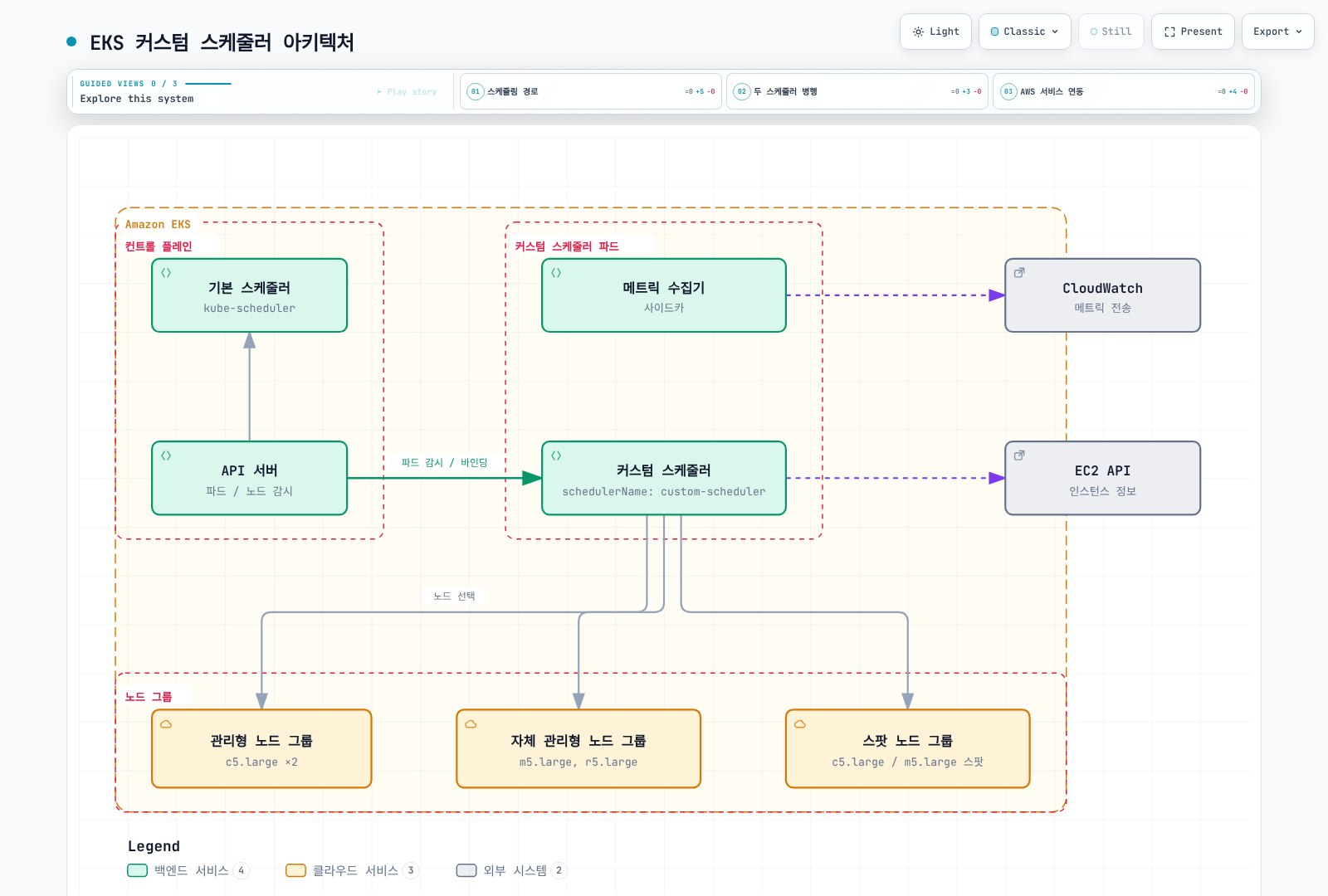
Task: Click the orange 클라우드 서비스 legend swatch
Action: point(295,870)
